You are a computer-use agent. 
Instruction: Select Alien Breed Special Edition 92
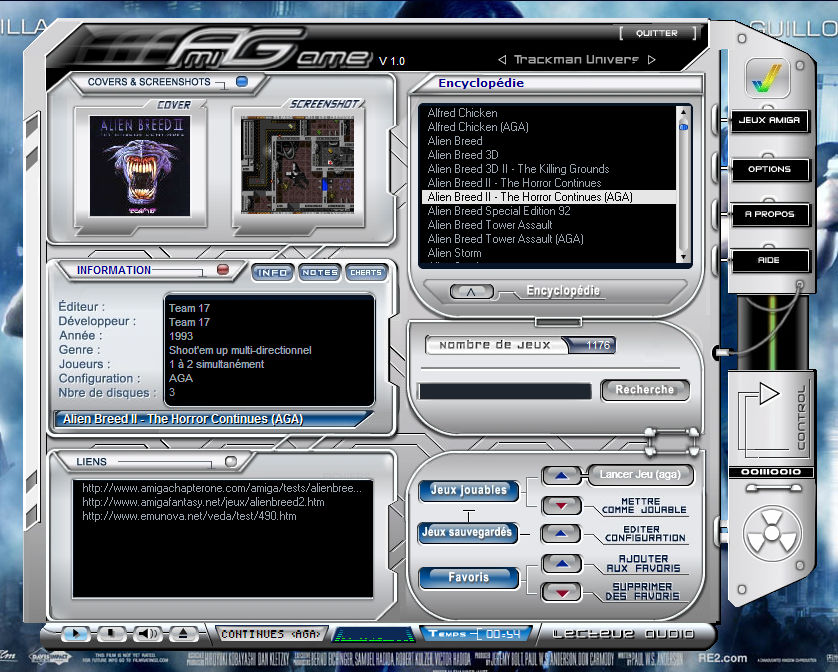point(499,211)
